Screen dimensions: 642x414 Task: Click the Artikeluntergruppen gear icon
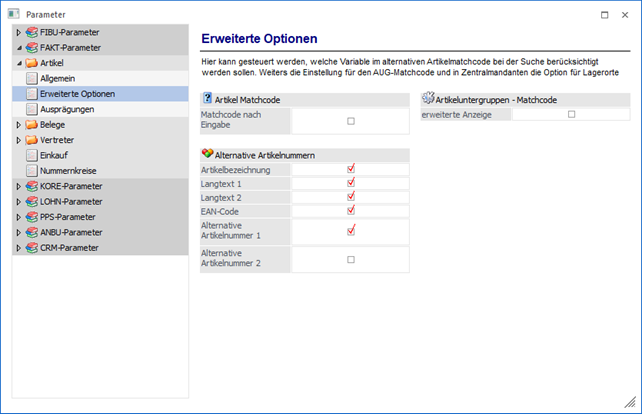(x=429, y=99)
